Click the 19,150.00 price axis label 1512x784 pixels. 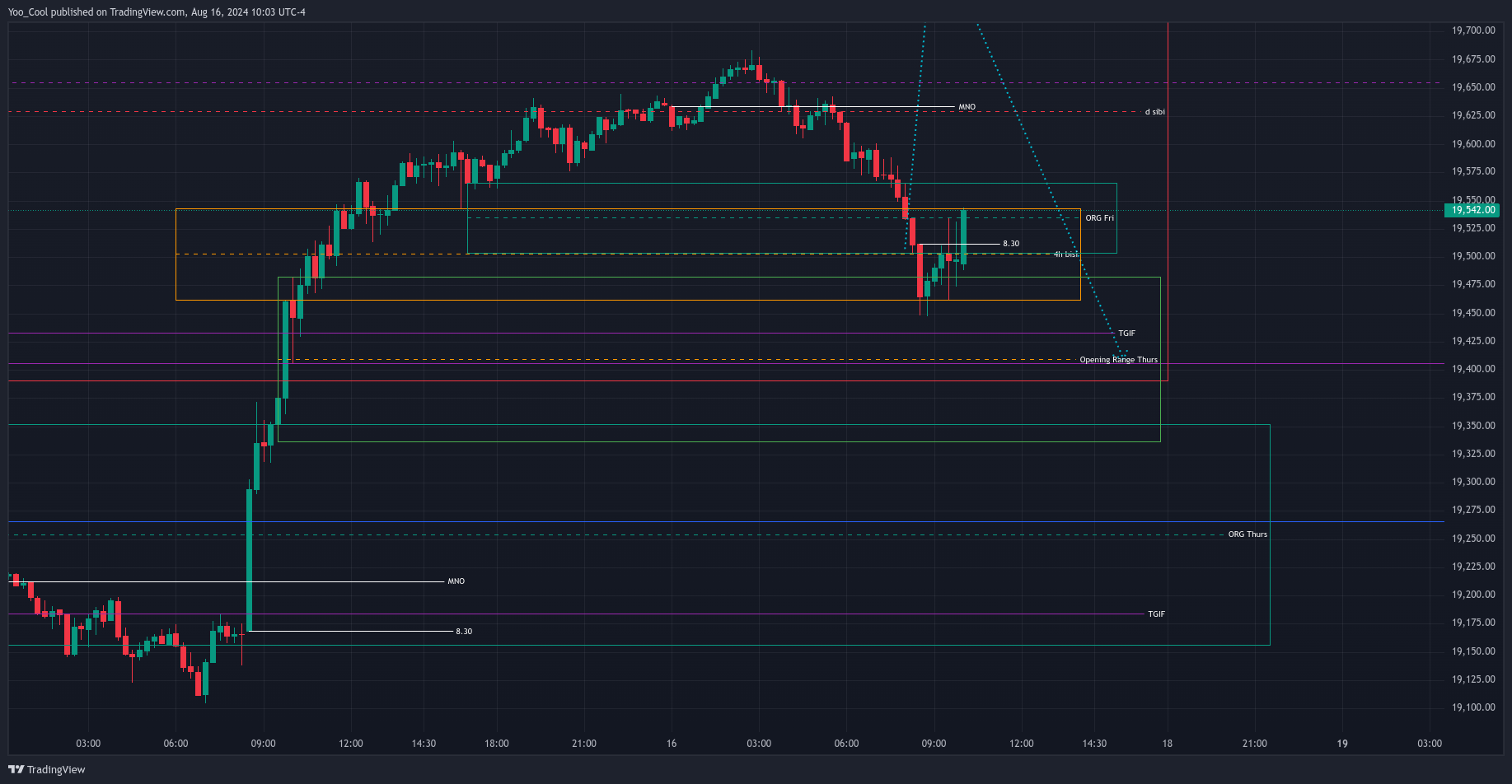tap(1473, 651)
